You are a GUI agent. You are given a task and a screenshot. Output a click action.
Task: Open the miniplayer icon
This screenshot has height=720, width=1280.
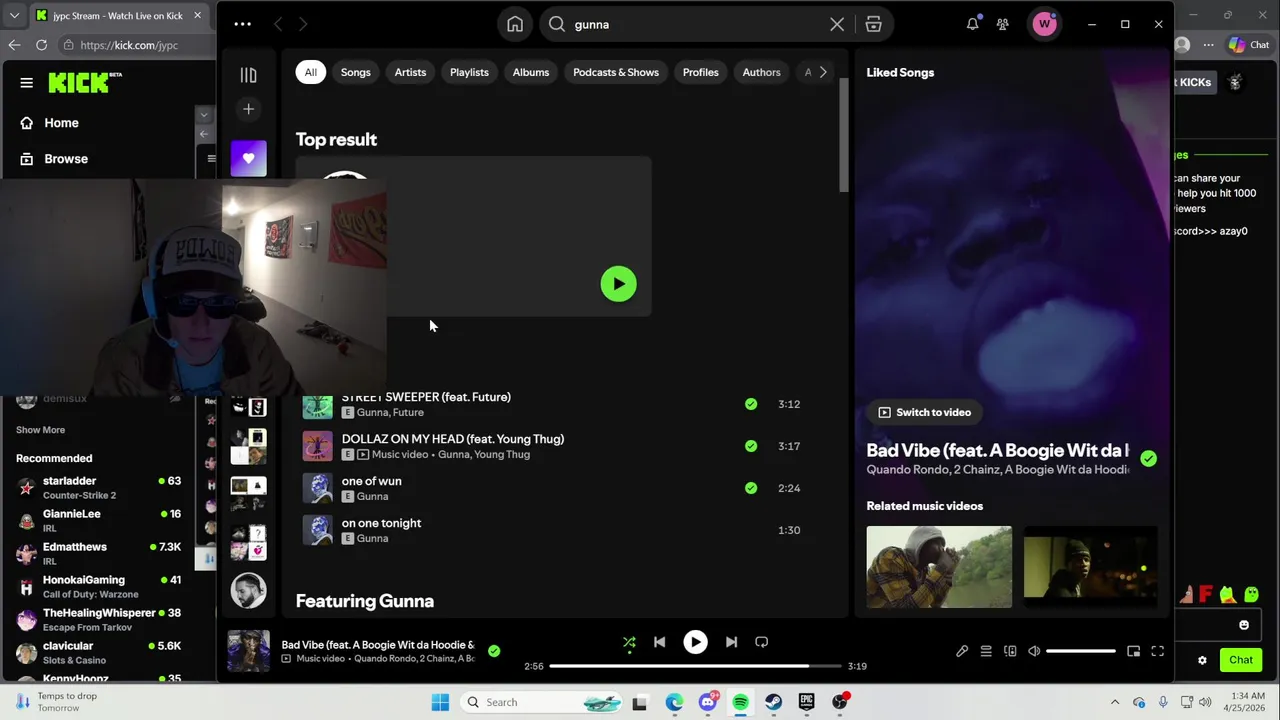click(x=1133, y=651)
